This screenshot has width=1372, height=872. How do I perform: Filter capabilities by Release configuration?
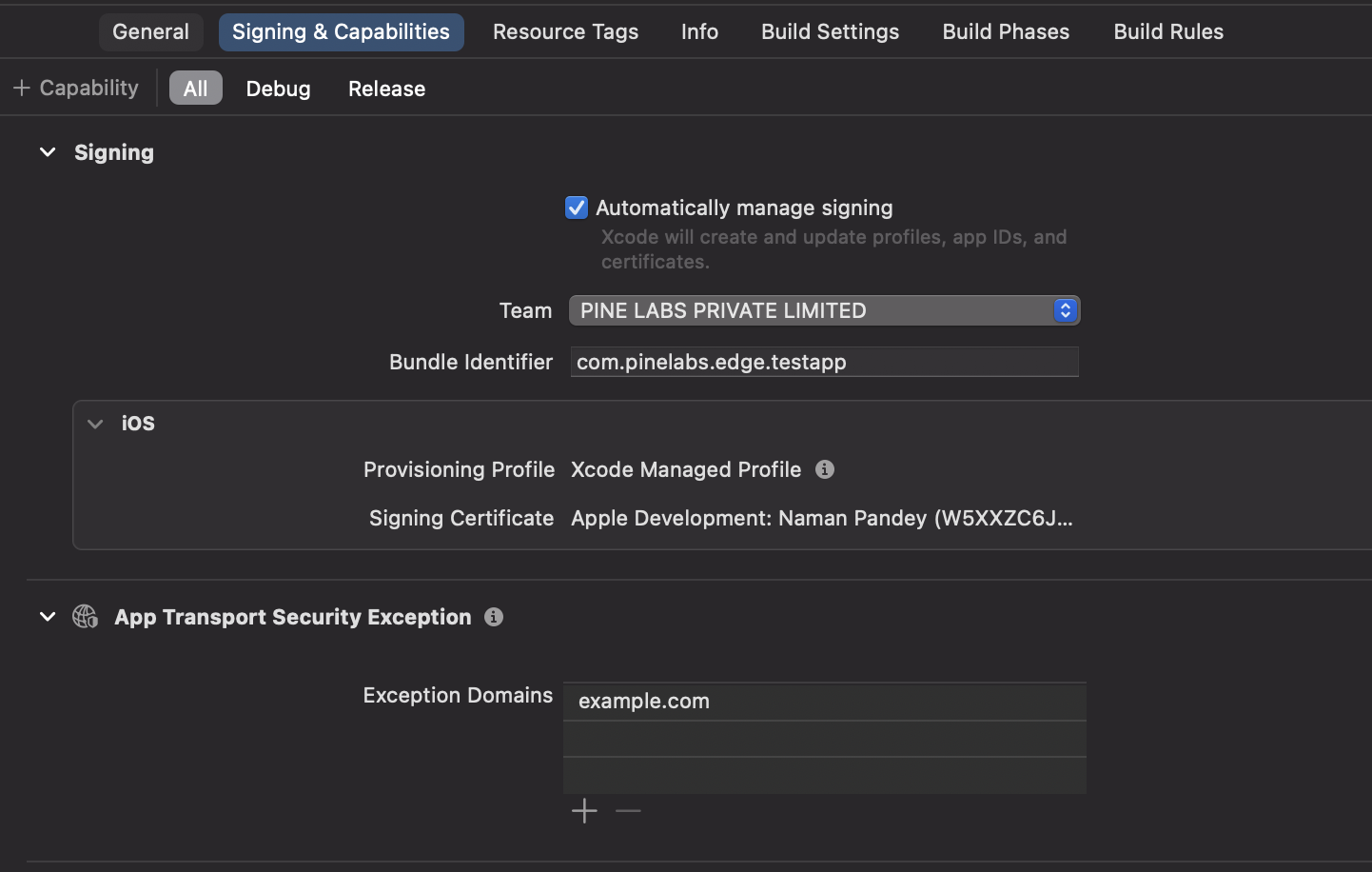pos(386,88)
